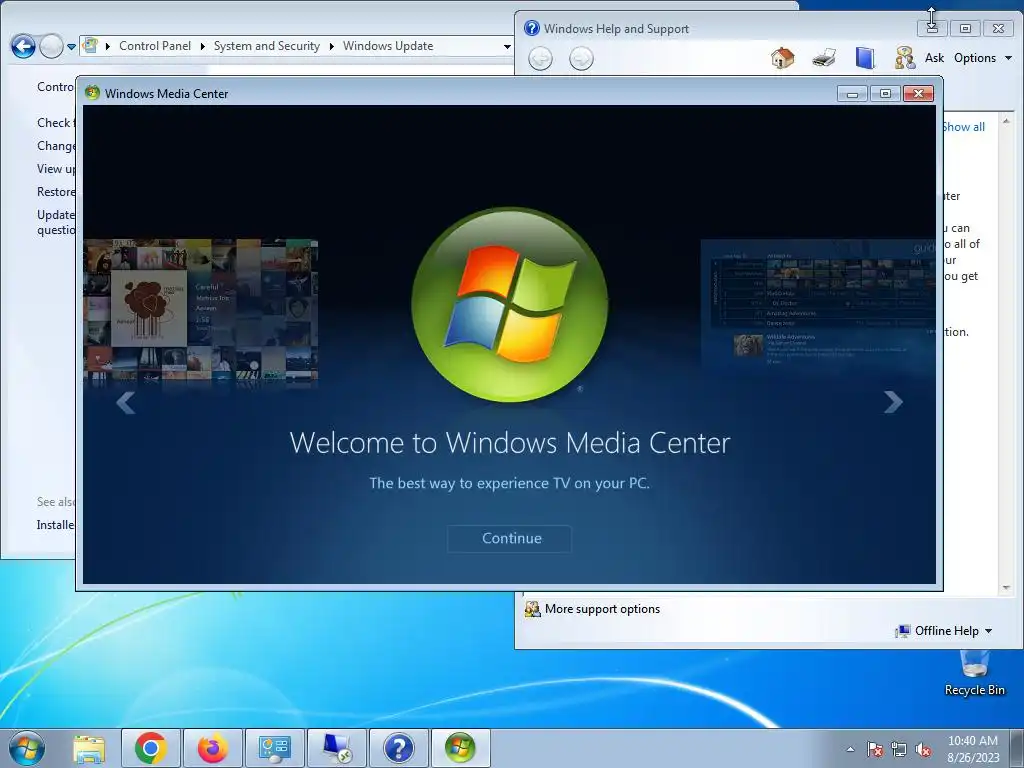
Task: Click System and Security breadcrumb segment
Action: [x=266, y=46]
